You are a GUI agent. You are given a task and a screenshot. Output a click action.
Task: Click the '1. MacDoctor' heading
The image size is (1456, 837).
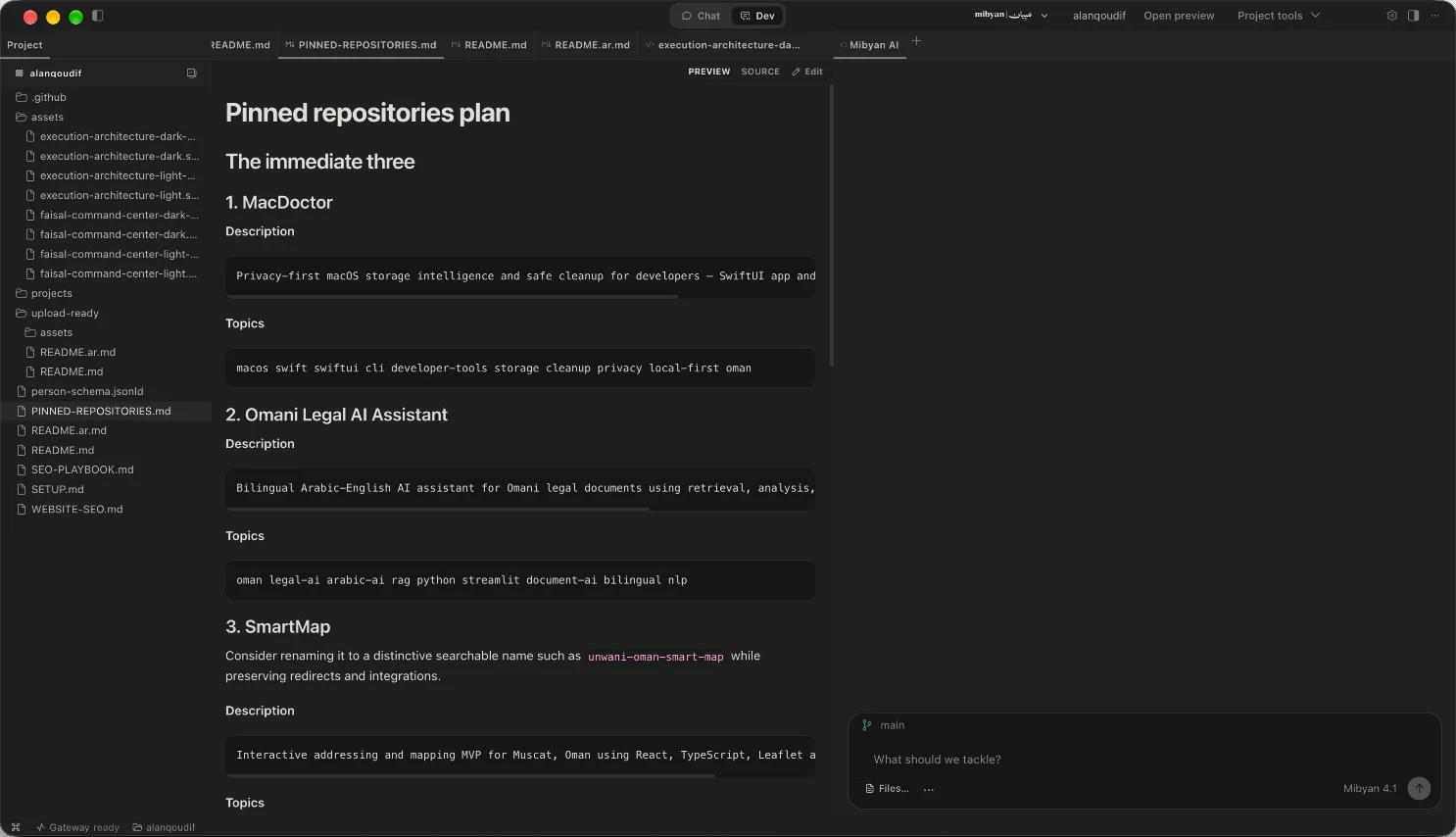pos(279,202)
